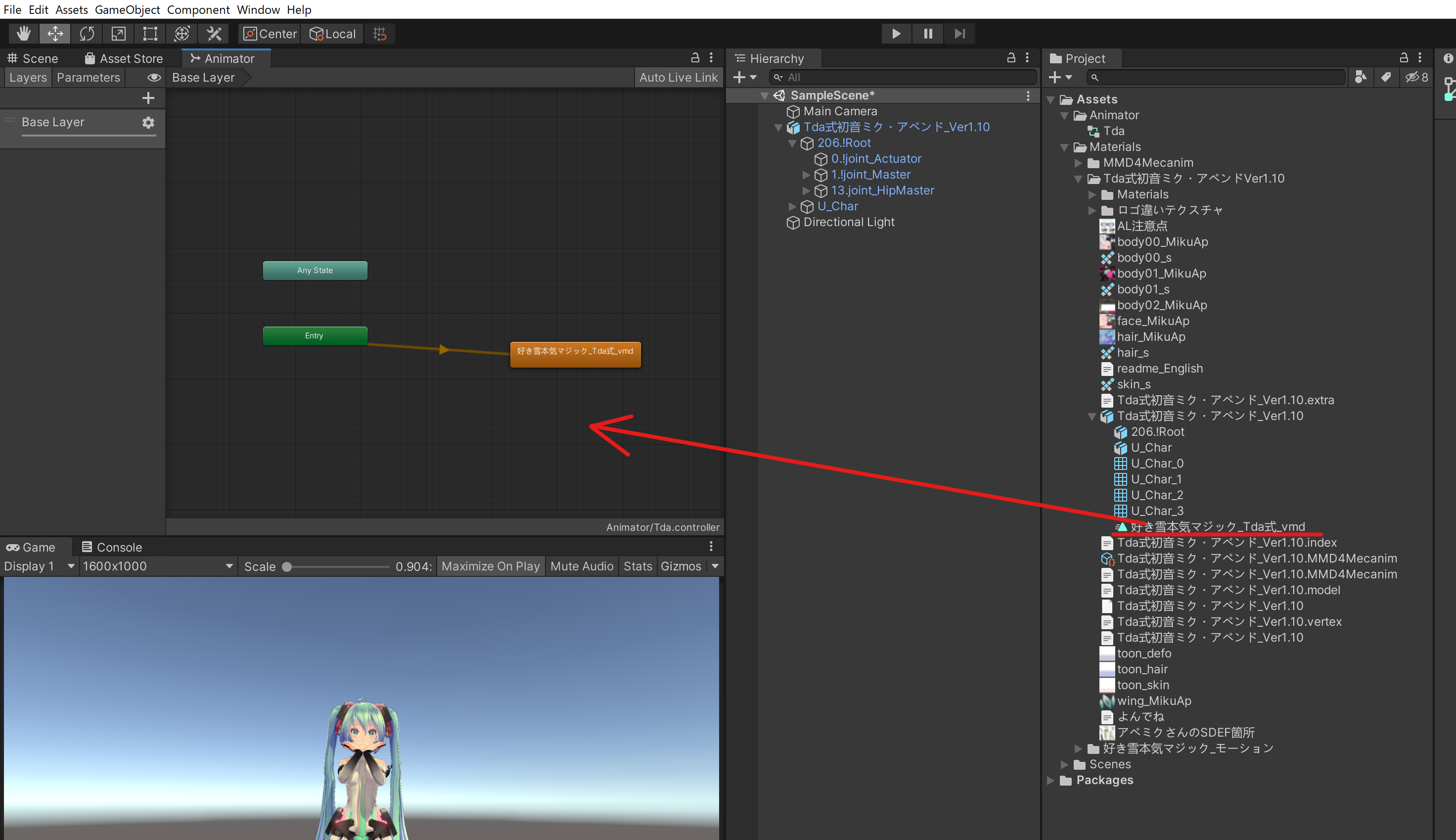Toggle Center pivot mode
This screenshot has width=1456, height=840.
(x=269, y=34)
